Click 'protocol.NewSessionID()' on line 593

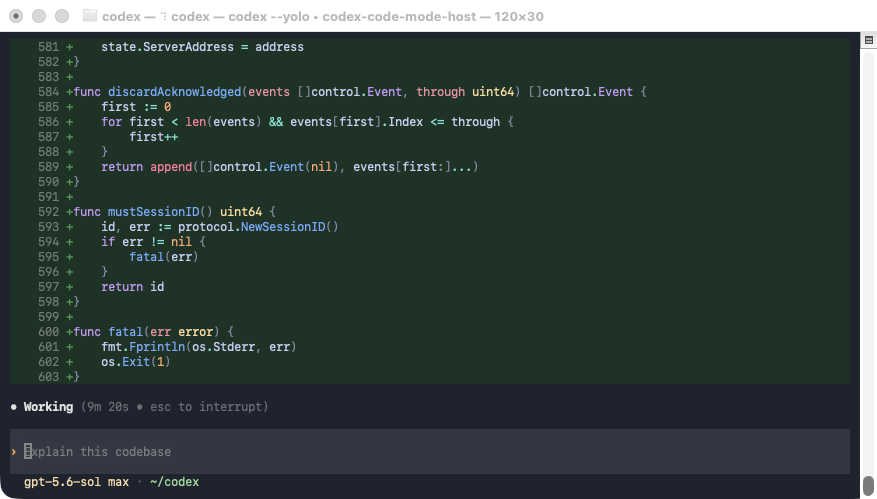(x=258, y=227)
